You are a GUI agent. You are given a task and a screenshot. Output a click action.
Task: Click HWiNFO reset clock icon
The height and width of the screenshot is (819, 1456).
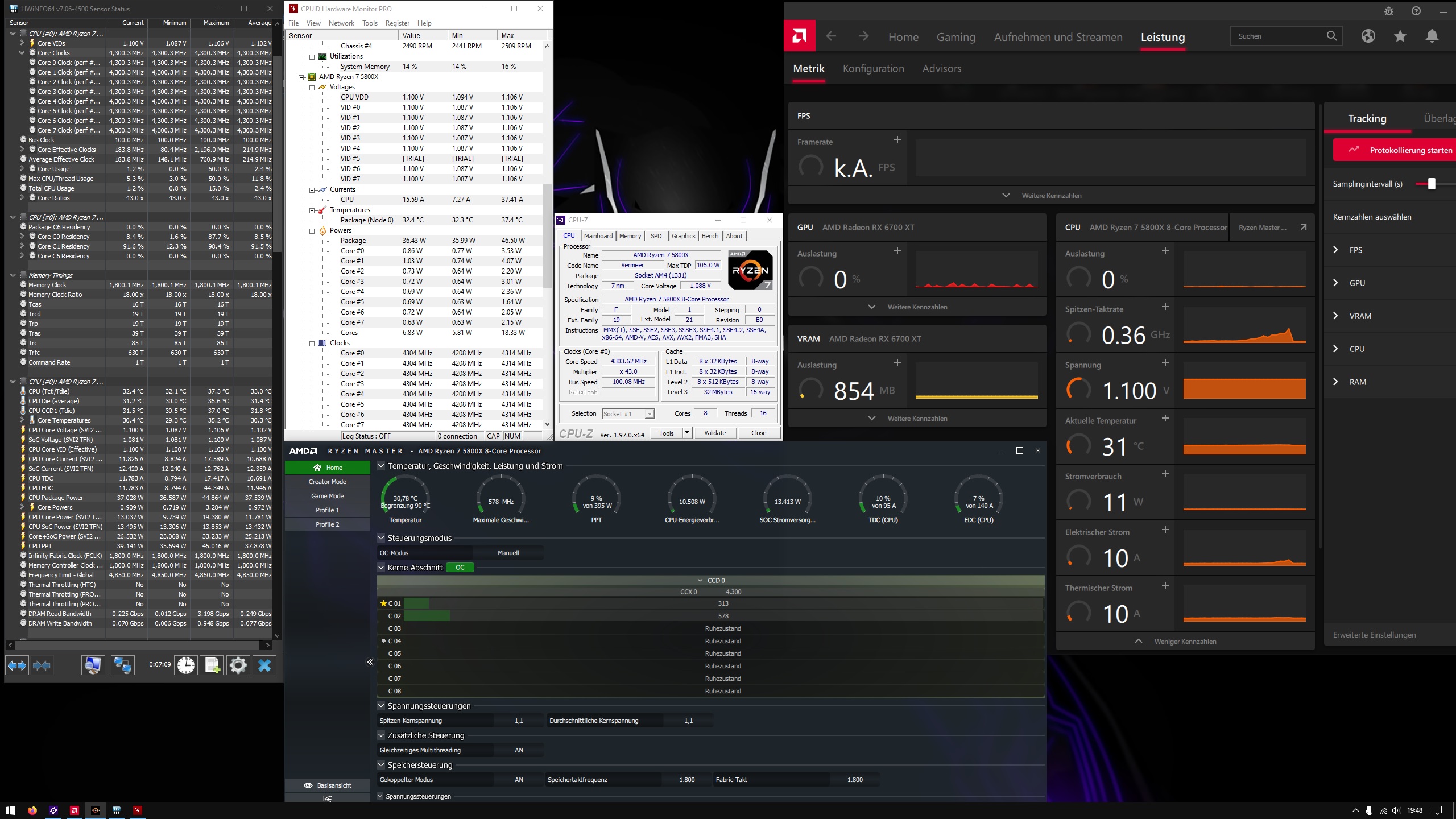(185, 665)
